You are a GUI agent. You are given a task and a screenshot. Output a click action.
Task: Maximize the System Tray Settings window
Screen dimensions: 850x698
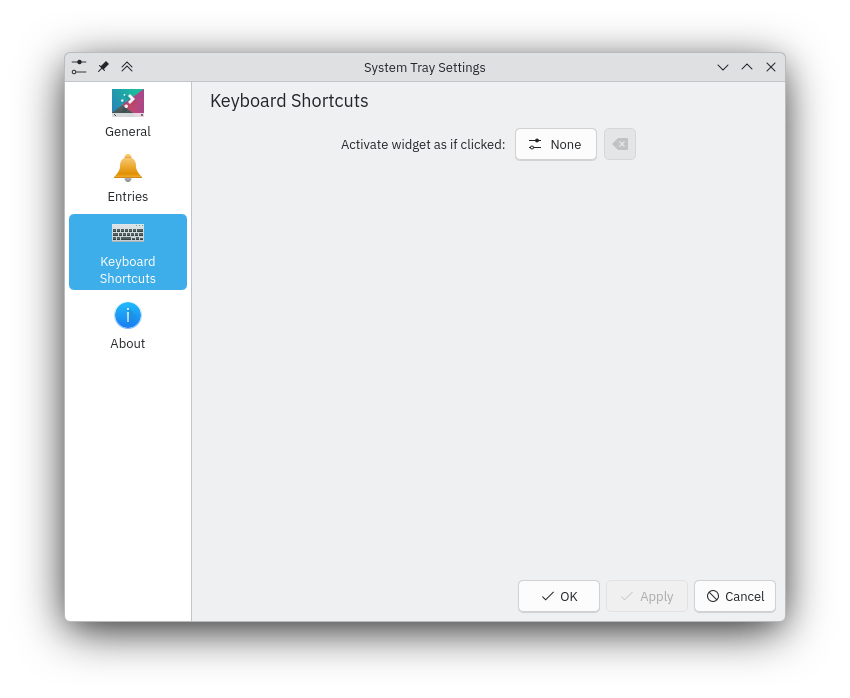pos(747,67)
